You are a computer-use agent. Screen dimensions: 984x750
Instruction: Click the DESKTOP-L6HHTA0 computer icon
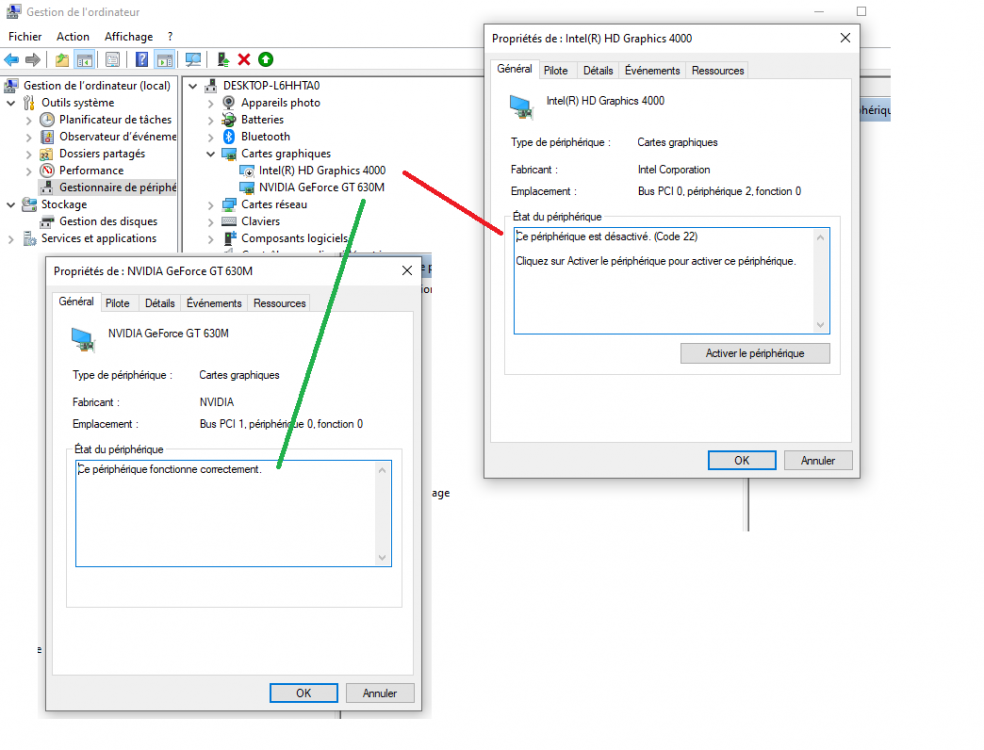tap(211, 86)
